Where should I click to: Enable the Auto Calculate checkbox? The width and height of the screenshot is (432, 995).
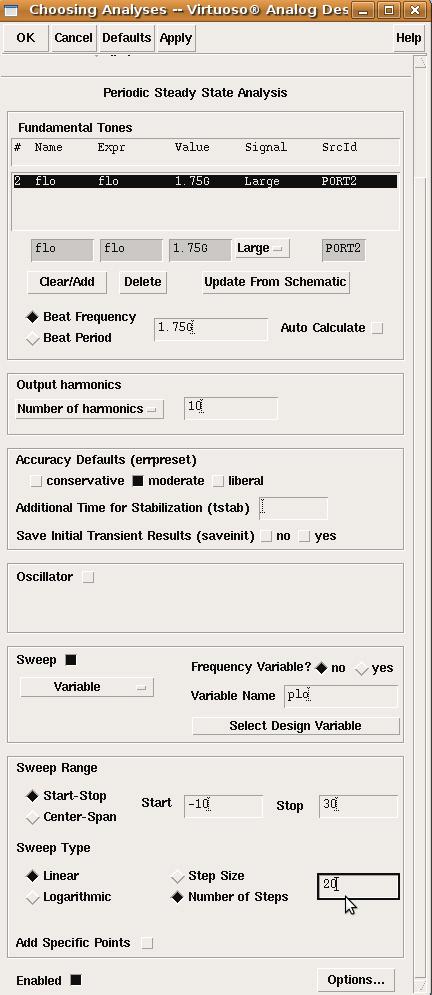377,328
